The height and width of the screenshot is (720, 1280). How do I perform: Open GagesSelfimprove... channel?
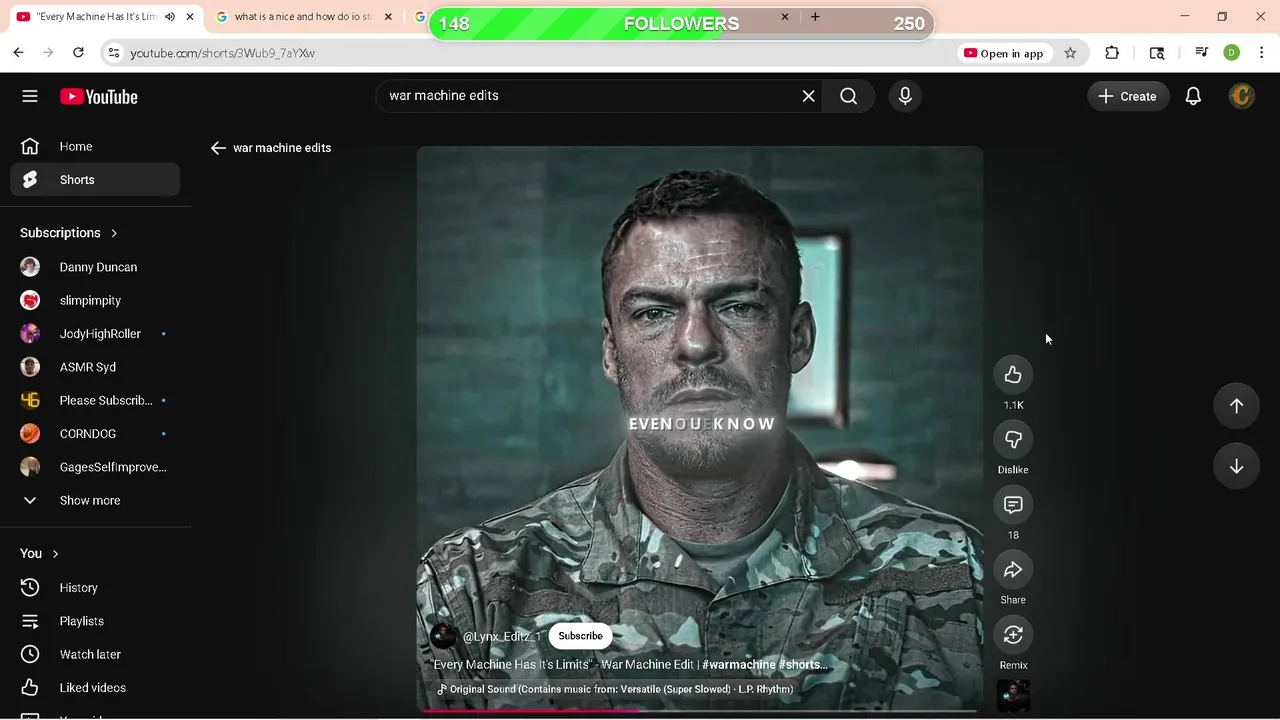click(95, 467)
